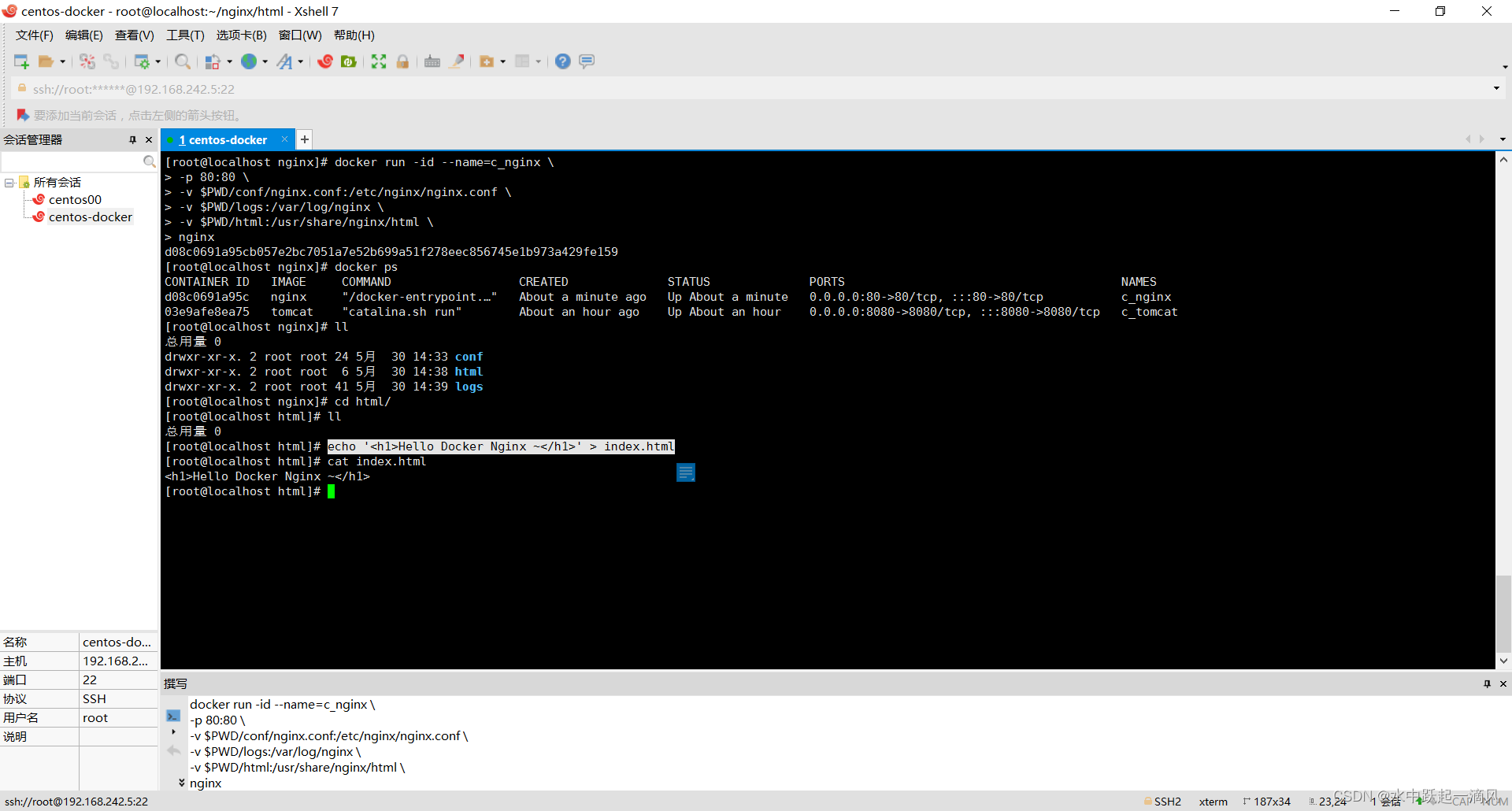1512x811 pixels.
Task: Click the terminal scrollbar up arrow
Action: click(1503, 160)
